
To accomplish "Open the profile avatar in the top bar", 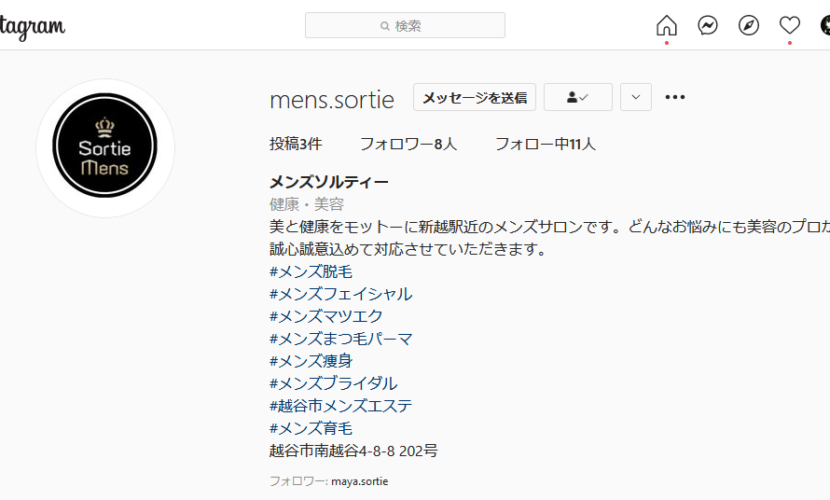I will click(x=825, y=25).
